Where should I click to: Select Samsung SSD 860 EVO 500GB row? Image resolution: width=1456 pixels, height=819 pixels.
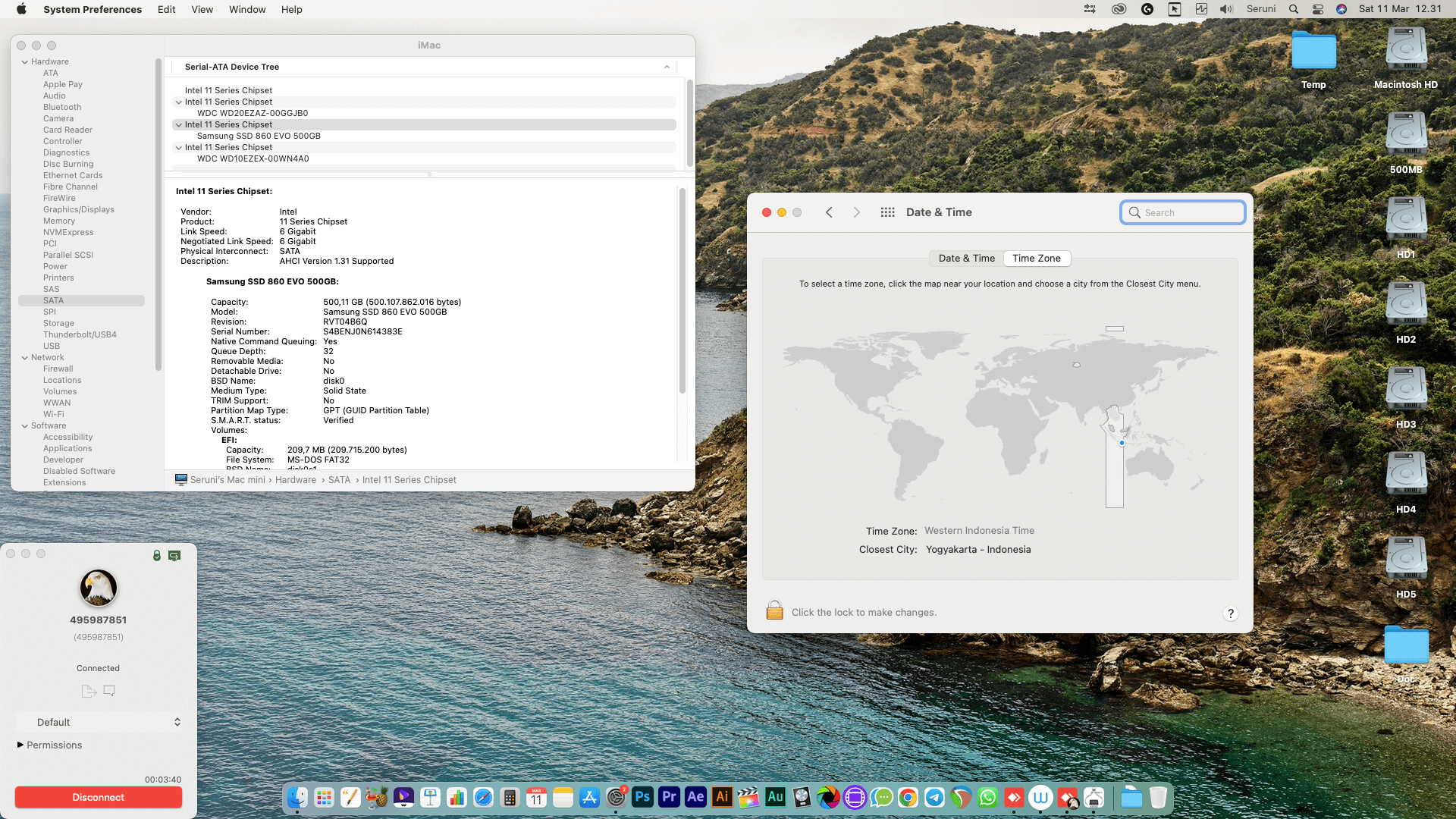259,136
